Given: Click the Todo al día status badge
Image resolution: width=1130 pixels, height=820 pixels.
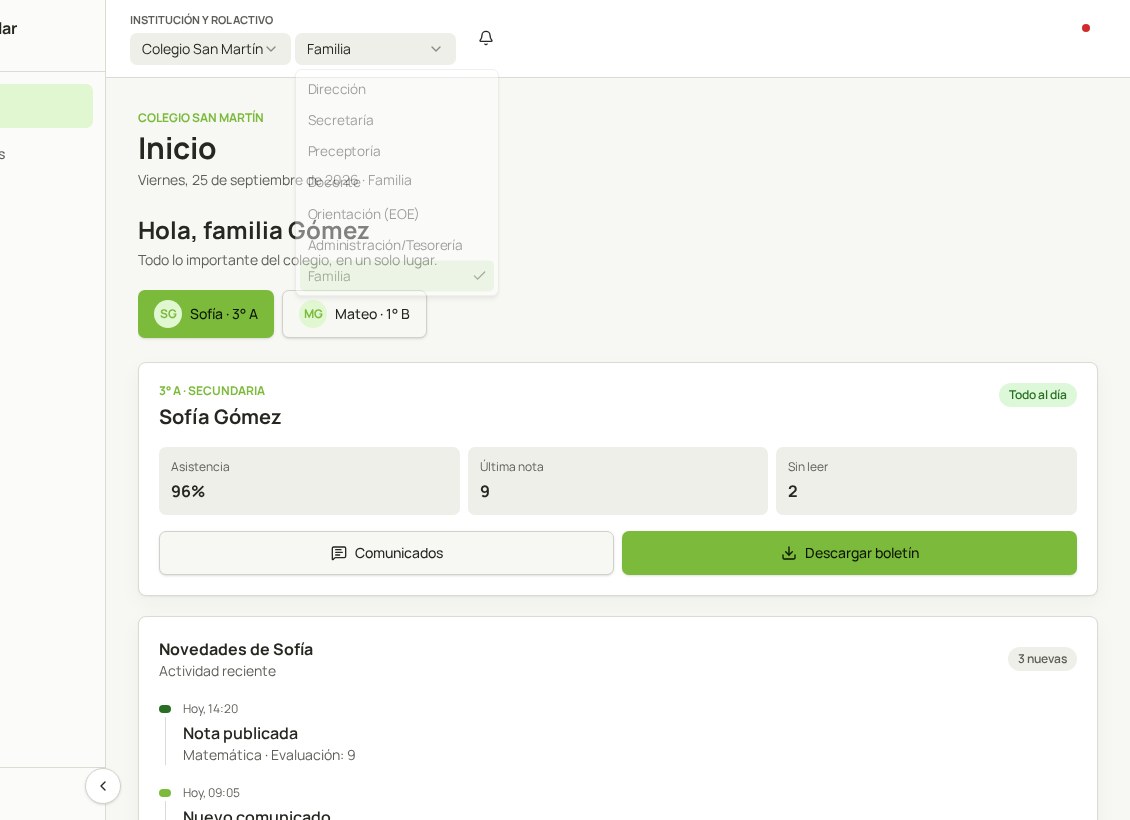Looking at the screenshot, I should tap(1037, 395).
